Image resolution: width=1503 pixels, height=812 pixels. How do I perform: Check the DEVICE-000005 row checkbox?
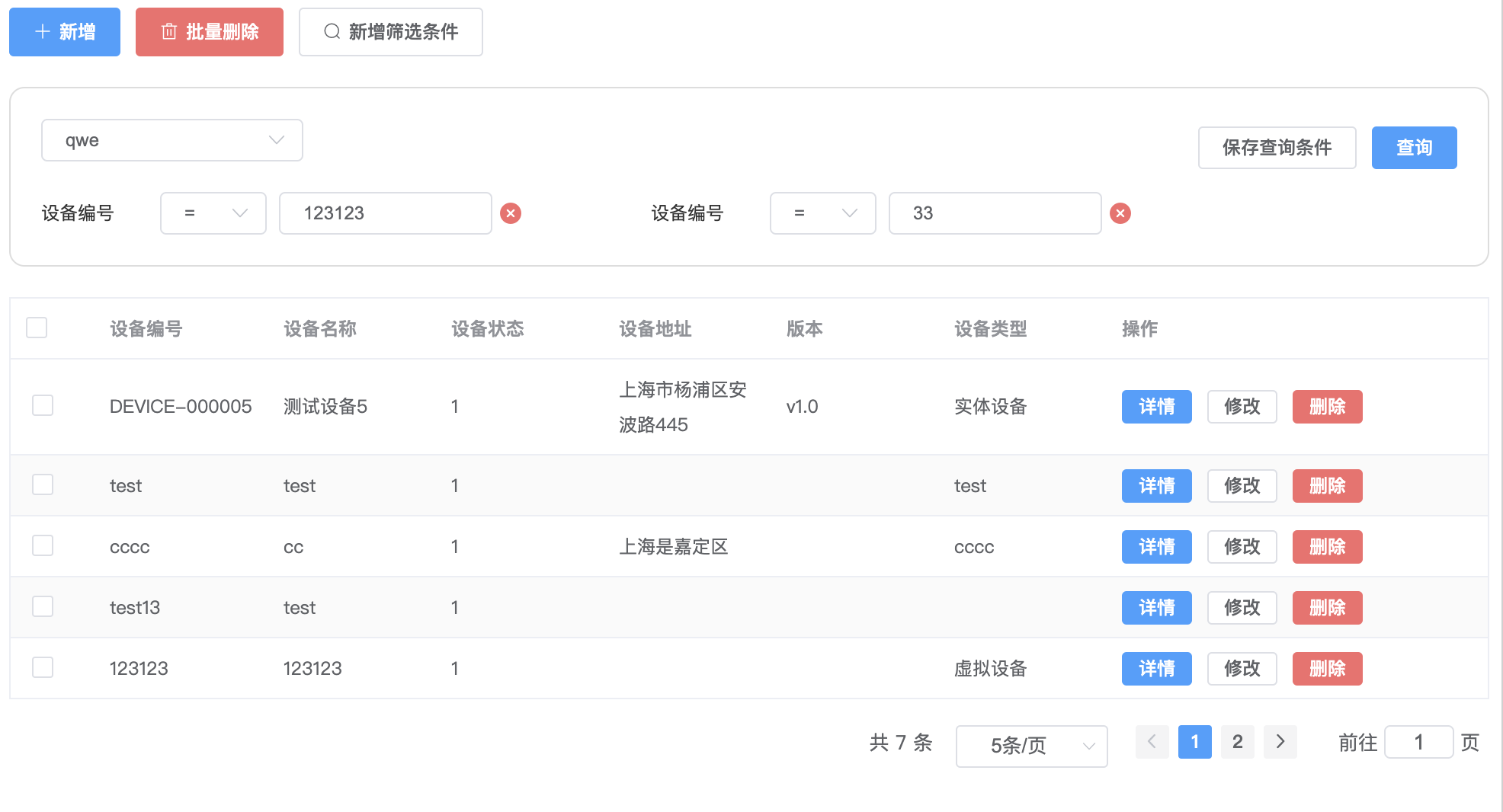(x=43, y=405)
